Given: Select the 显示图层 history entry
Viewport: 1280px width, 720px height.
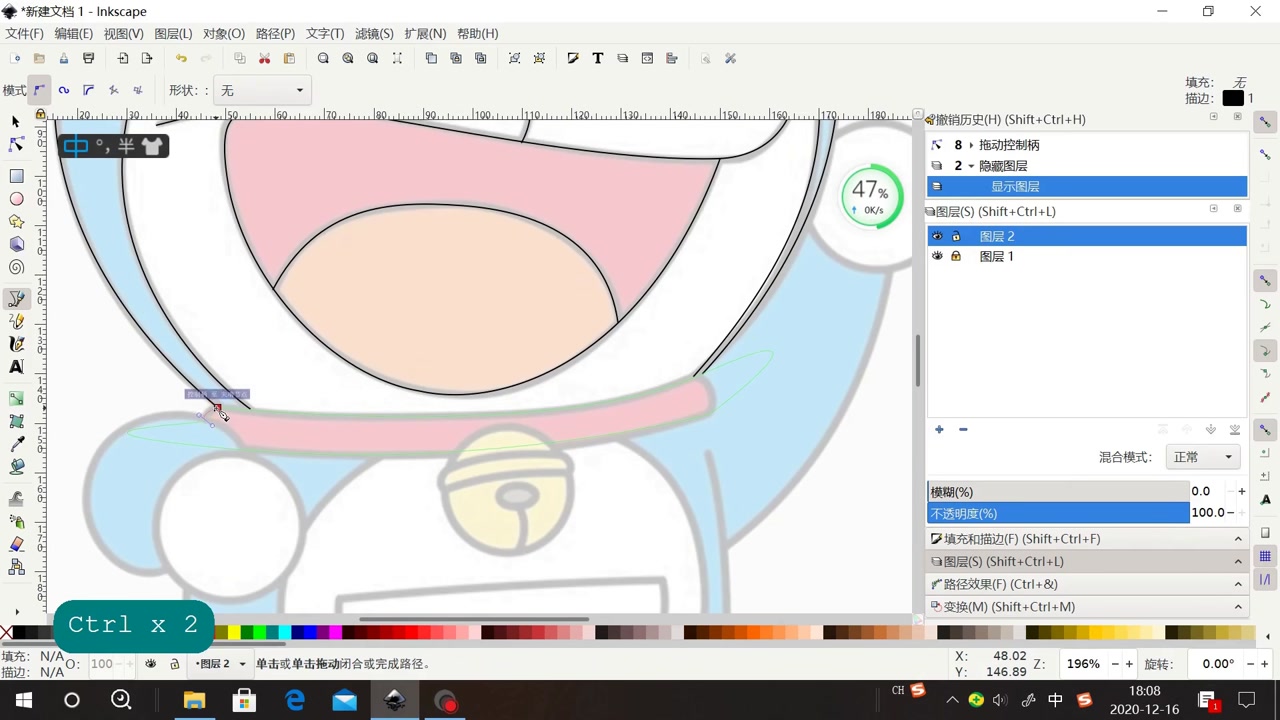Looking at the screenshot, I should point(1087,186).
